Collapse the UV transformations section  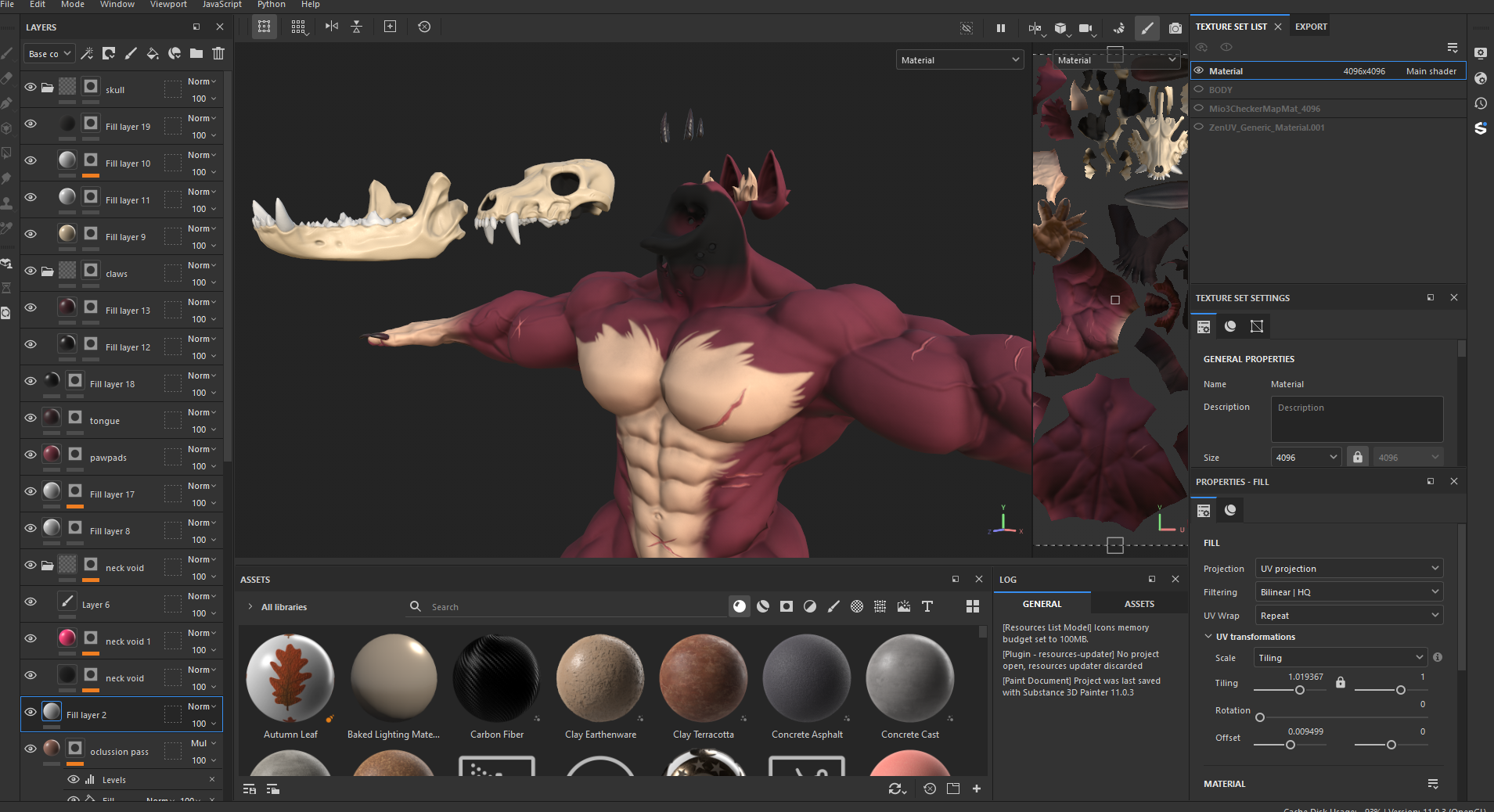1208,637
